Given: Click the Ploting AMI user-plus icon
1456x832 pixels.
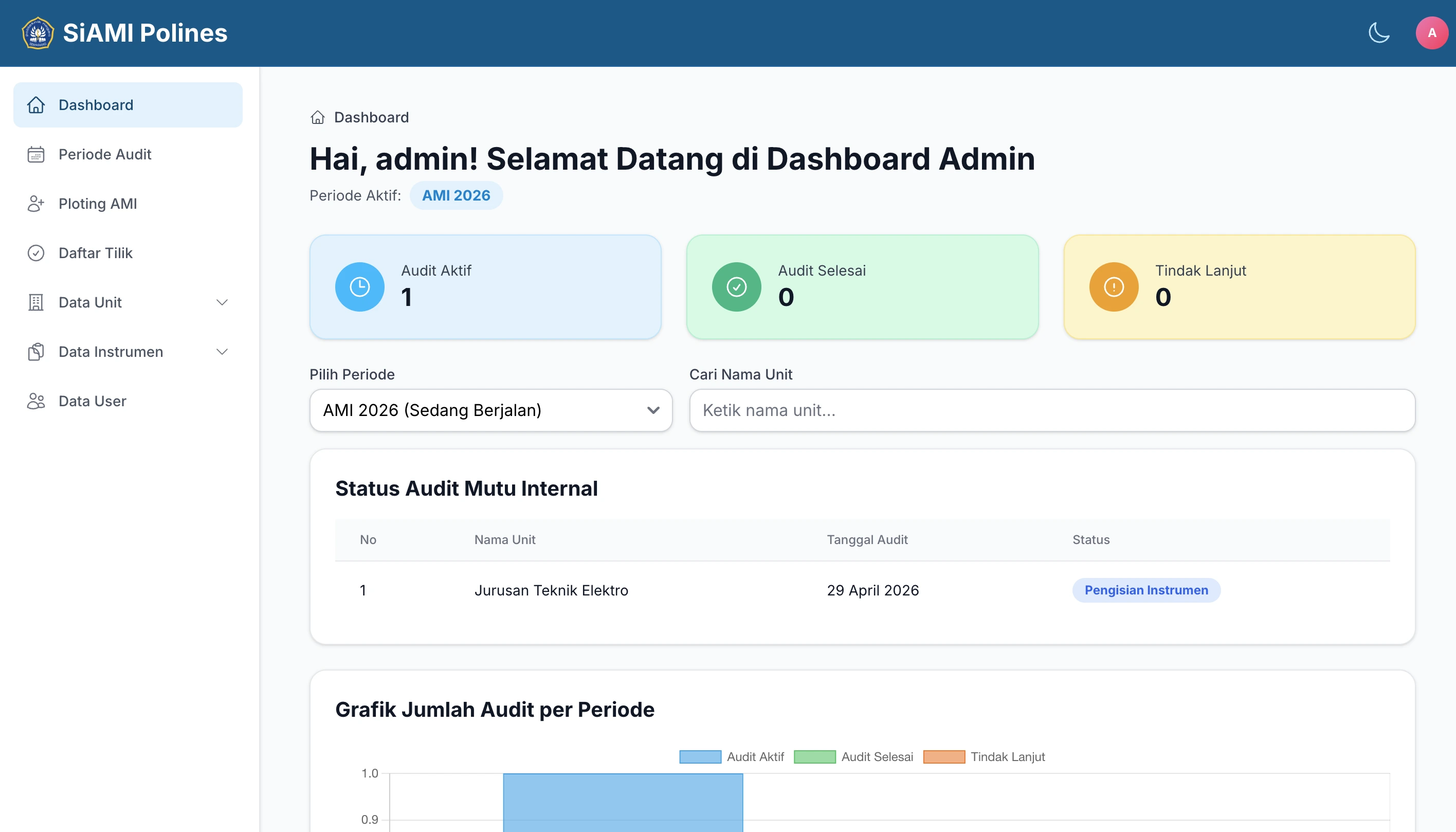Looking at the screenshot, I should point(36,204).
